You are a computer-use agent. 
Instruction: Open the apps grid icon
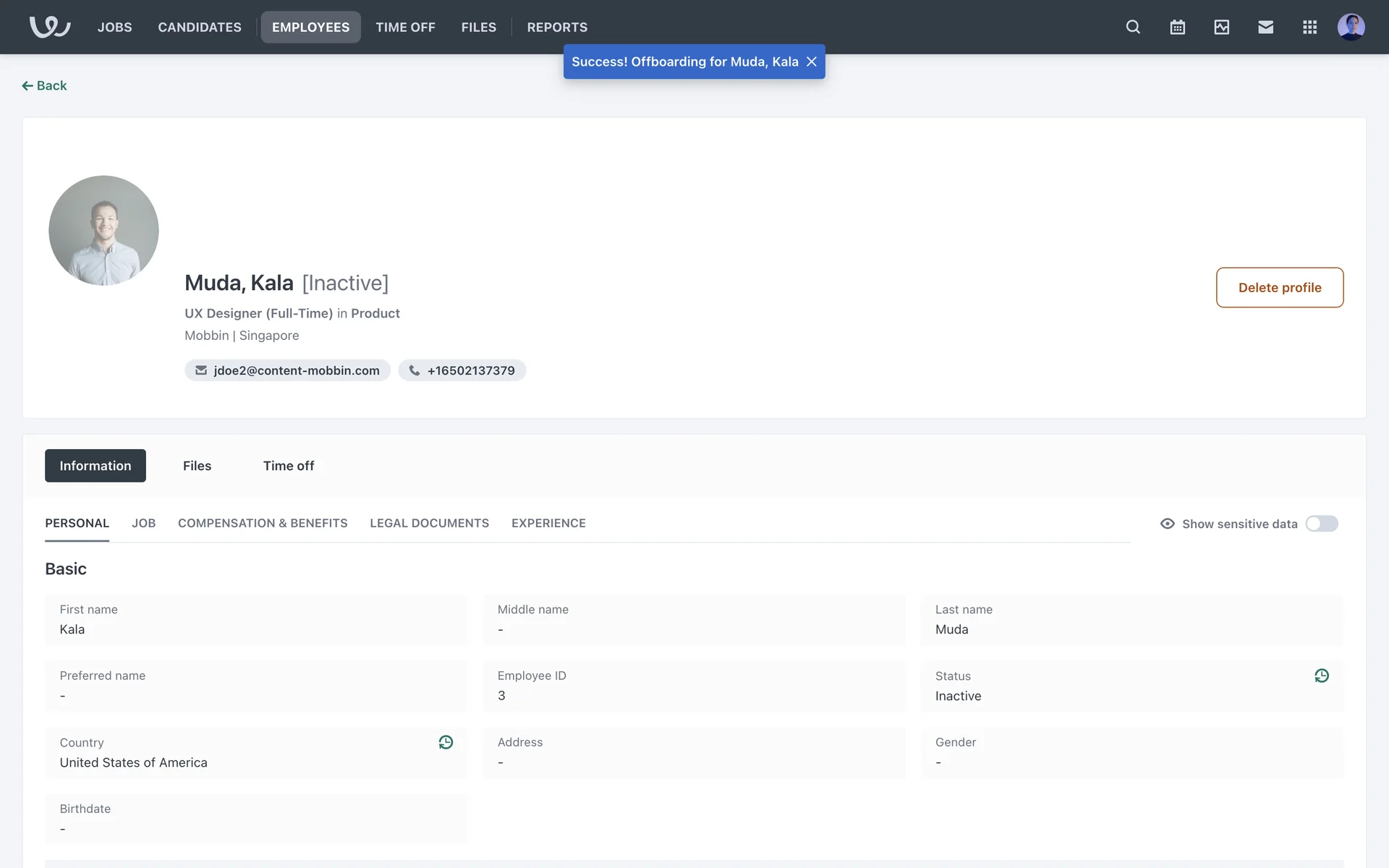(1309, 27)
